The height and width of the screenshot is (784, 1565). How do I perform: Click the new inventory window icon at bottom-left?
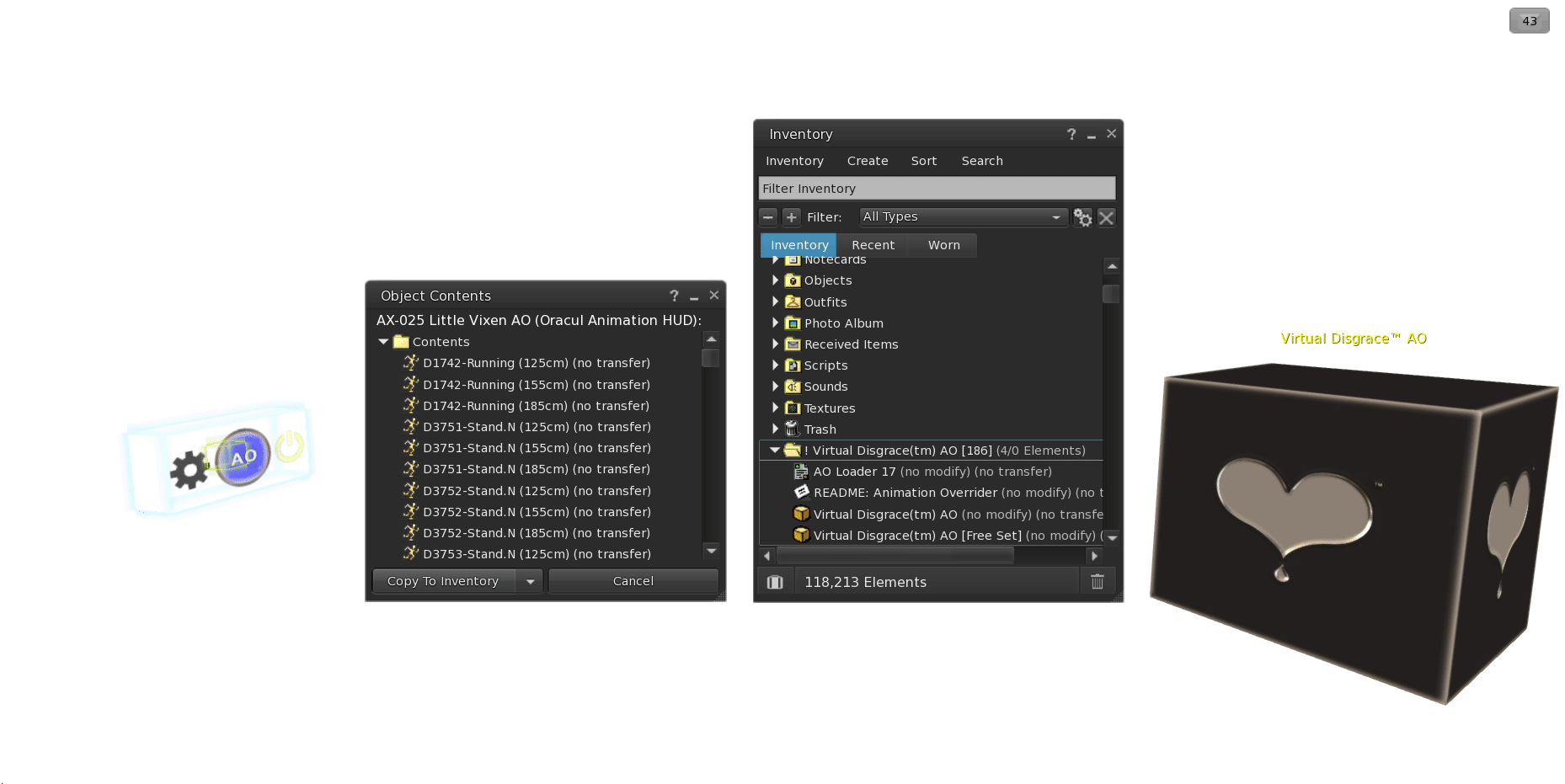[x=775, y=582]
